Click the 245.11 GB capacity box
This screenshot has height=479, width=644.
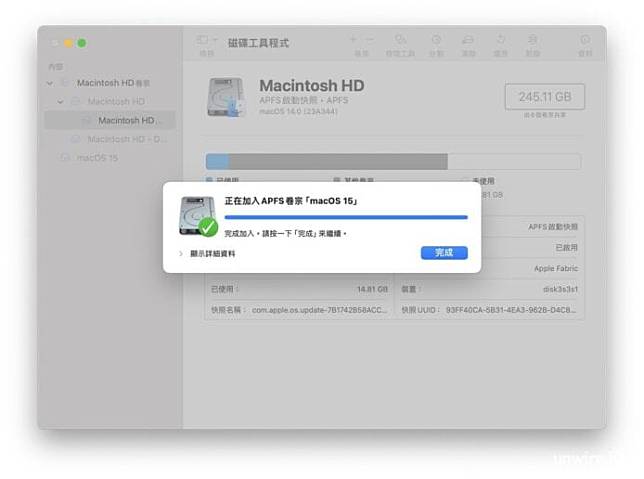pos(545,97)
